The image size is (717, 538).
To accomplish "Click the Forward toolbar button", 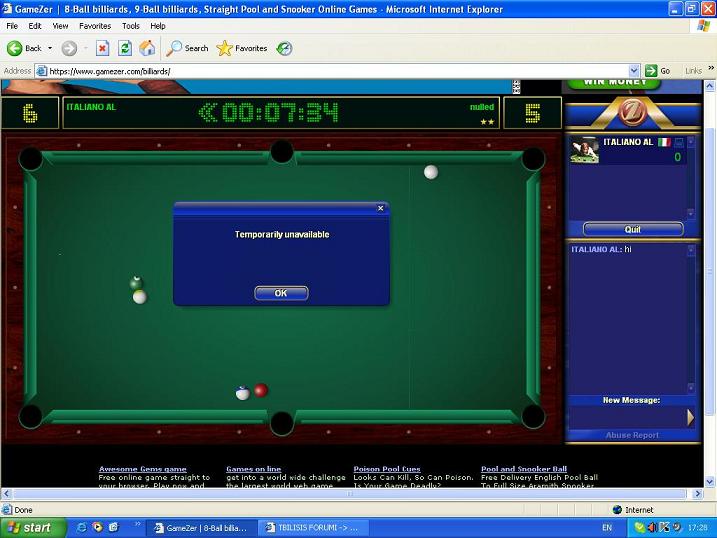I will (69, 48).
